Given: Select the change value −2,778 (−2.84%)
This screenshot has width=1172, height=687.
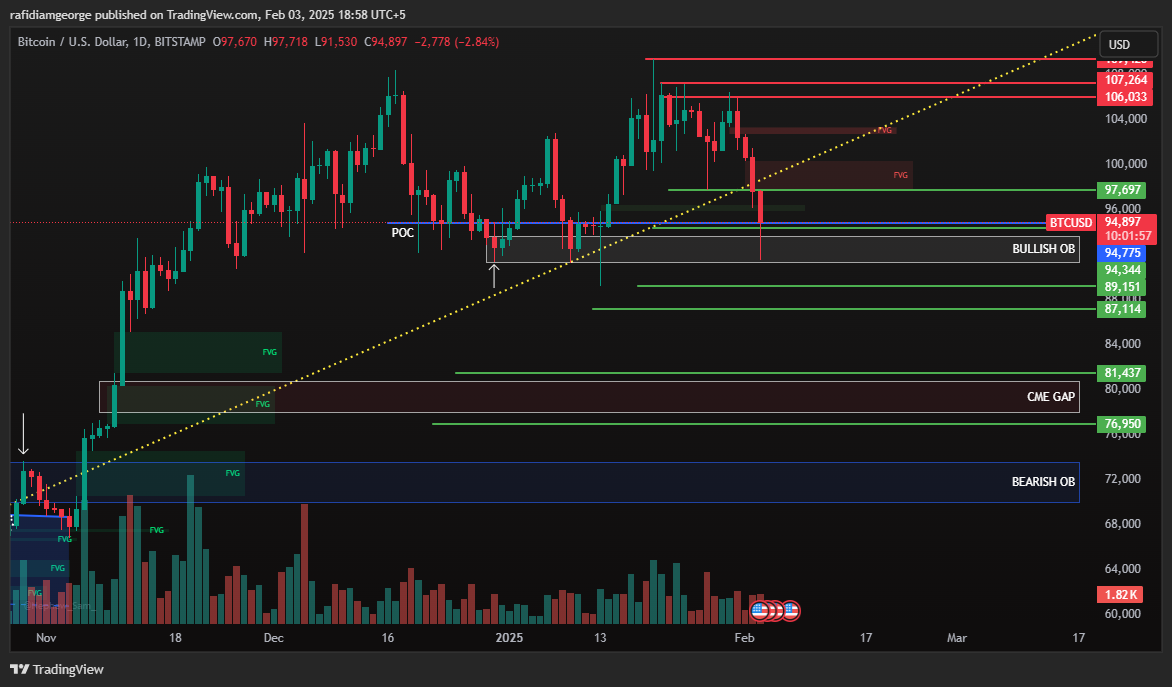Looking at the screenshot, I should click(x=457, y=42).
